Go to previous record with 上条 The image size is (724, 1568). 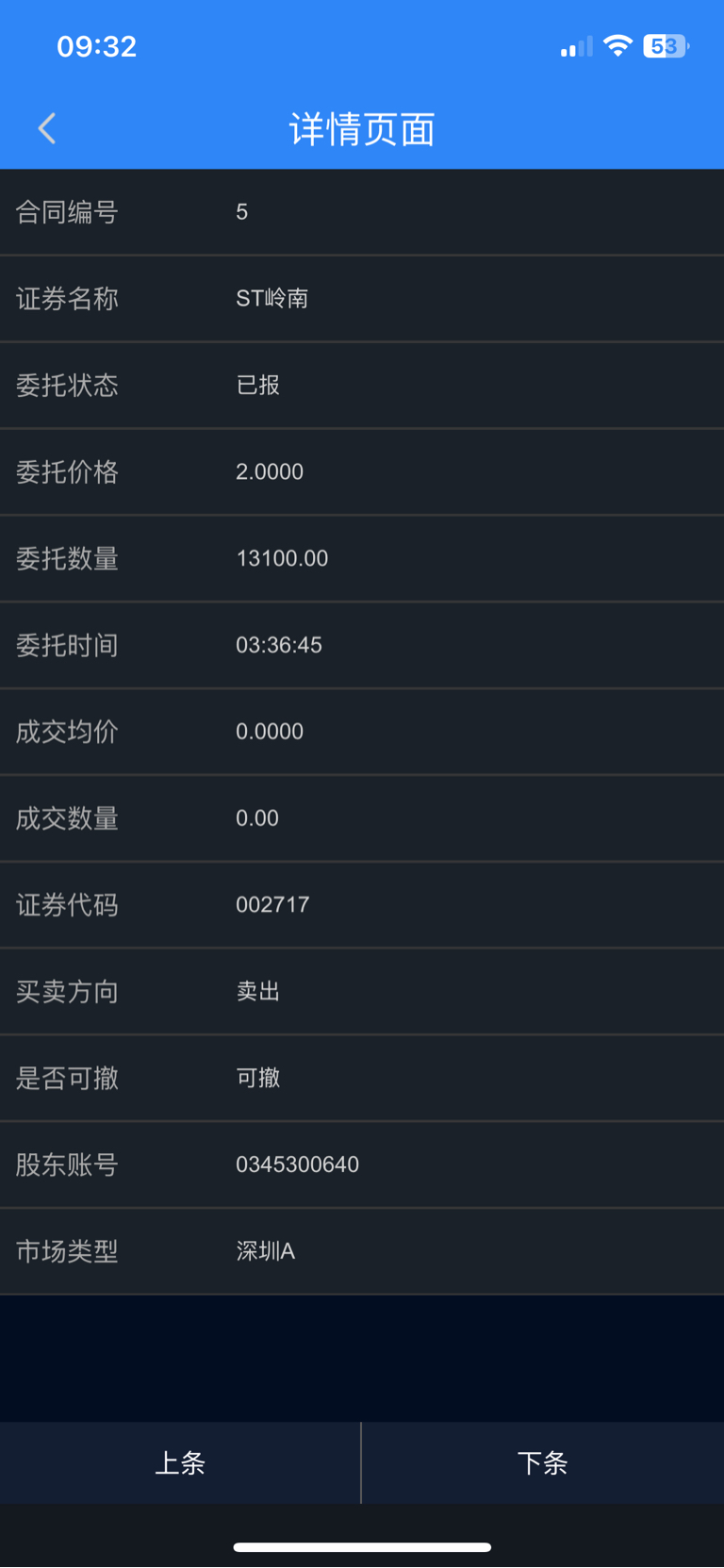coord(180,1462)
